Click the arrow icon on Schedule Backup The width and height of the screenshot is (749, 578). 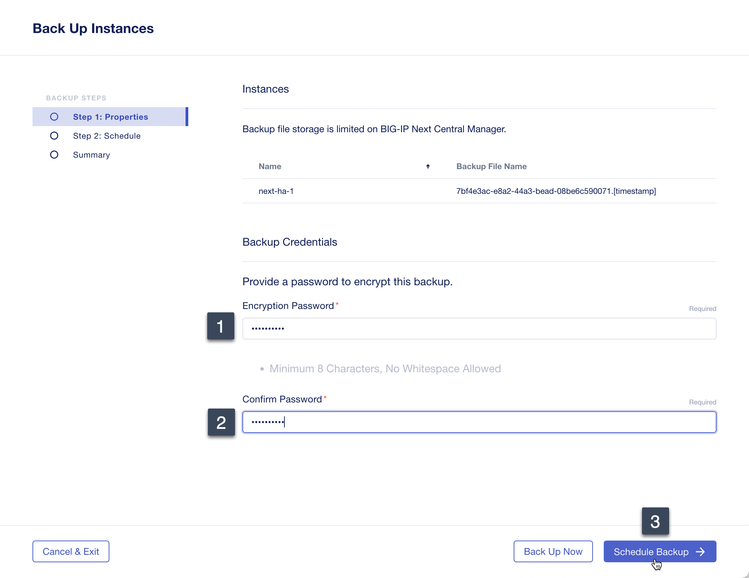[701, 552]
